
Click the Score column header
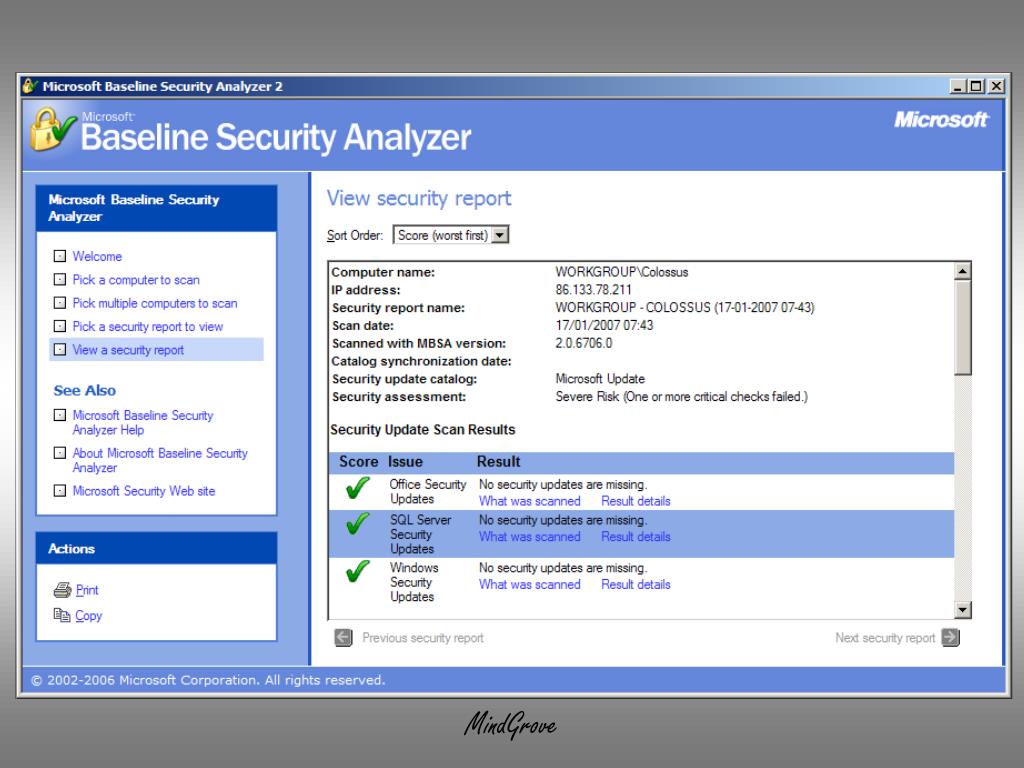(359, 462)
